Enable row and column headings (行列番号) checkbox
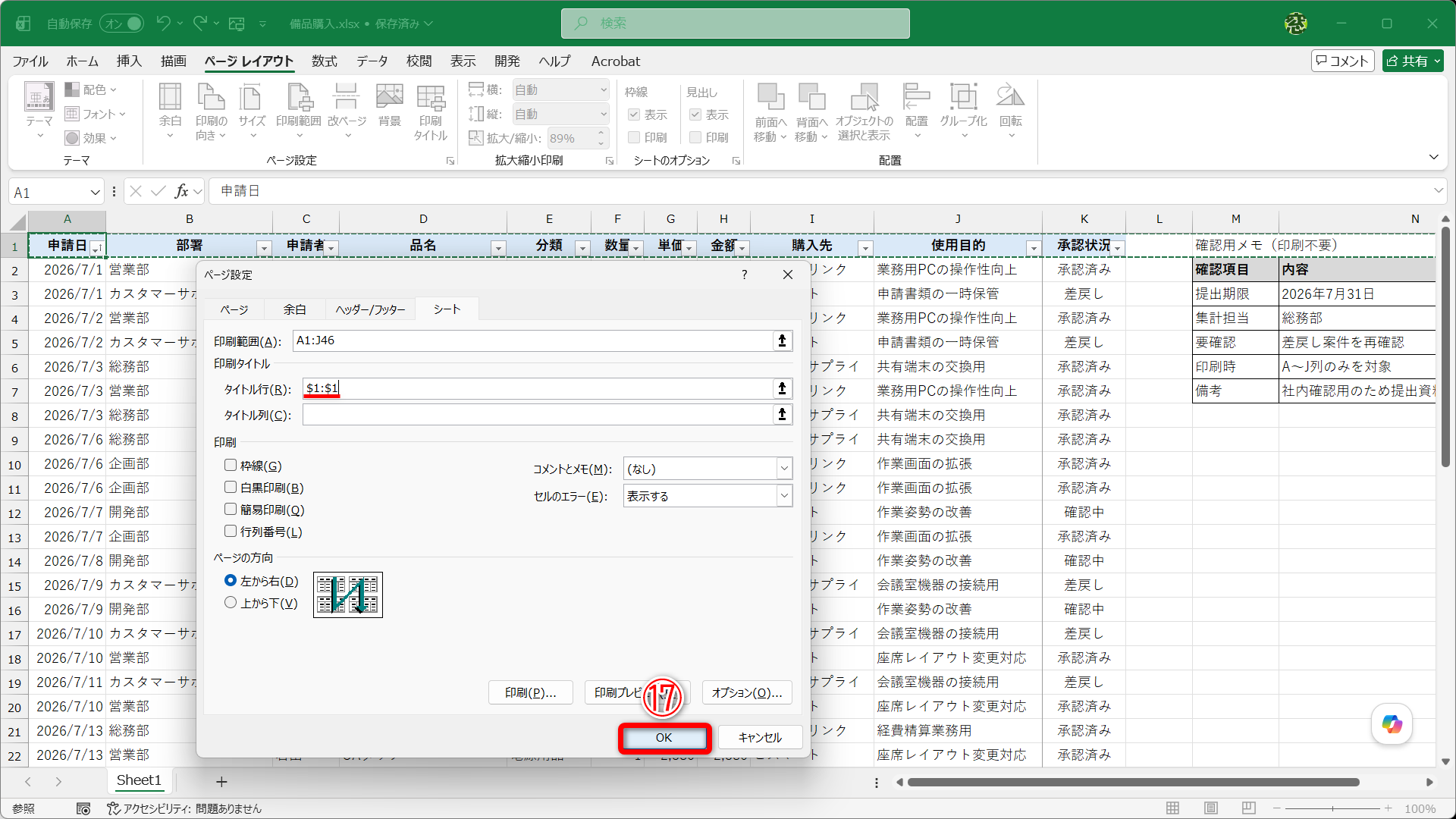1456x819 pixels. pos(231,531)
